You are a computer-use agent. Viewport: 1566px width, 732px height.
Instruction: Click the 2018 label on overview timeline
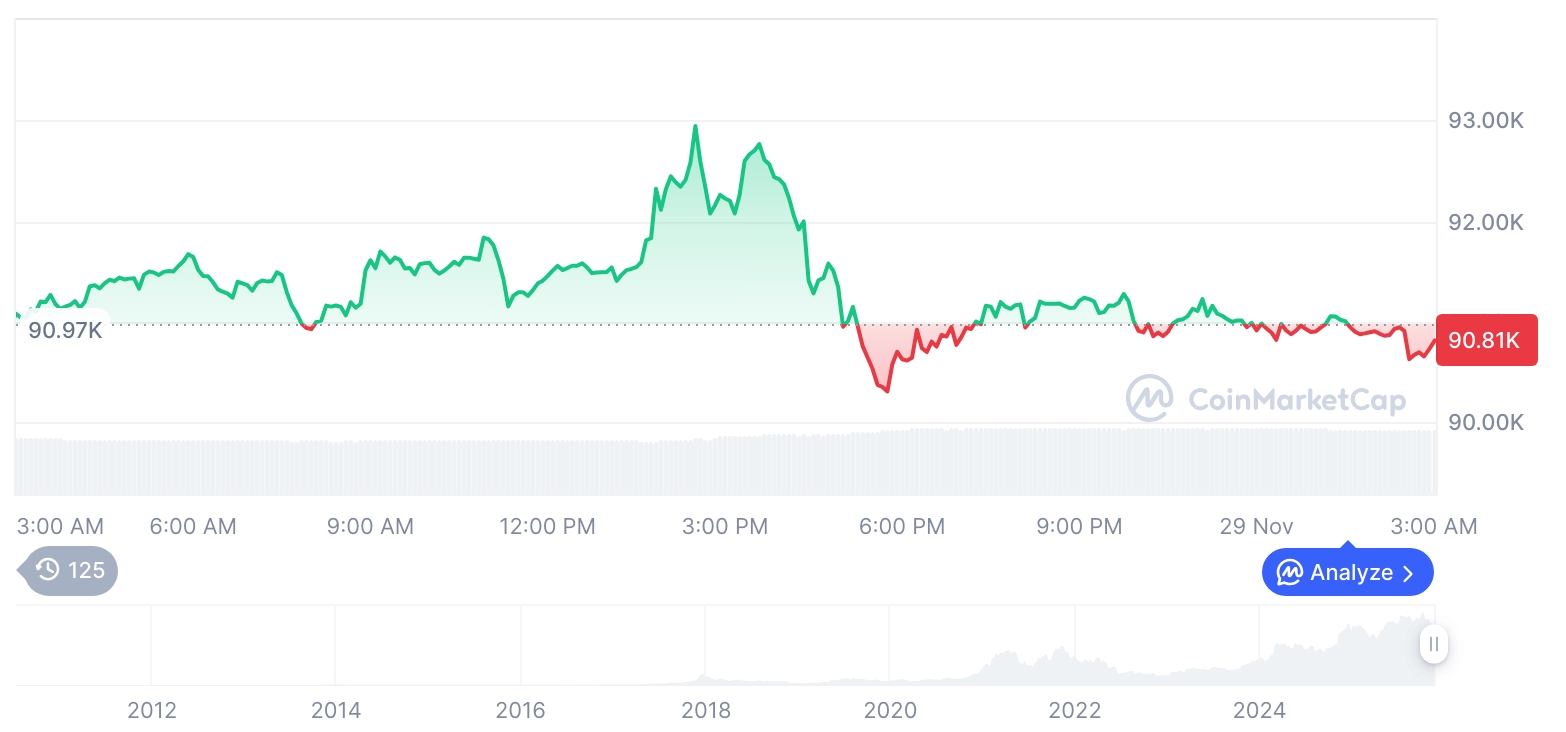point(705,710)
